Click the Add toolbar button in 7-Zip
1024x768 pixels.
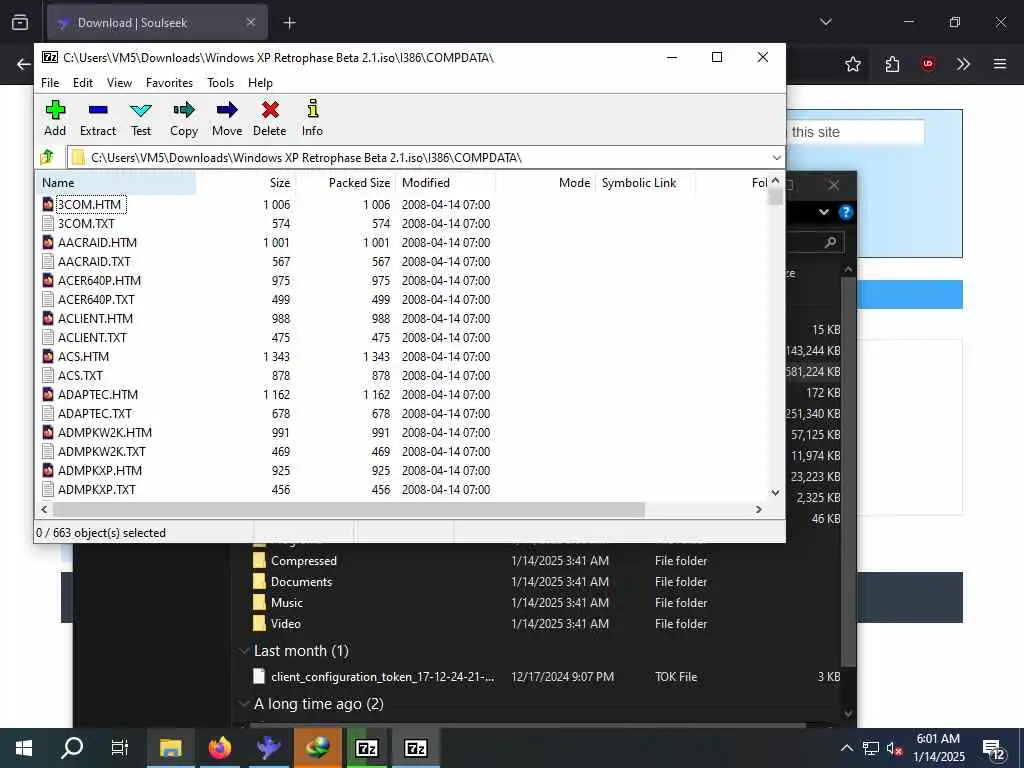tap(55, 118)
